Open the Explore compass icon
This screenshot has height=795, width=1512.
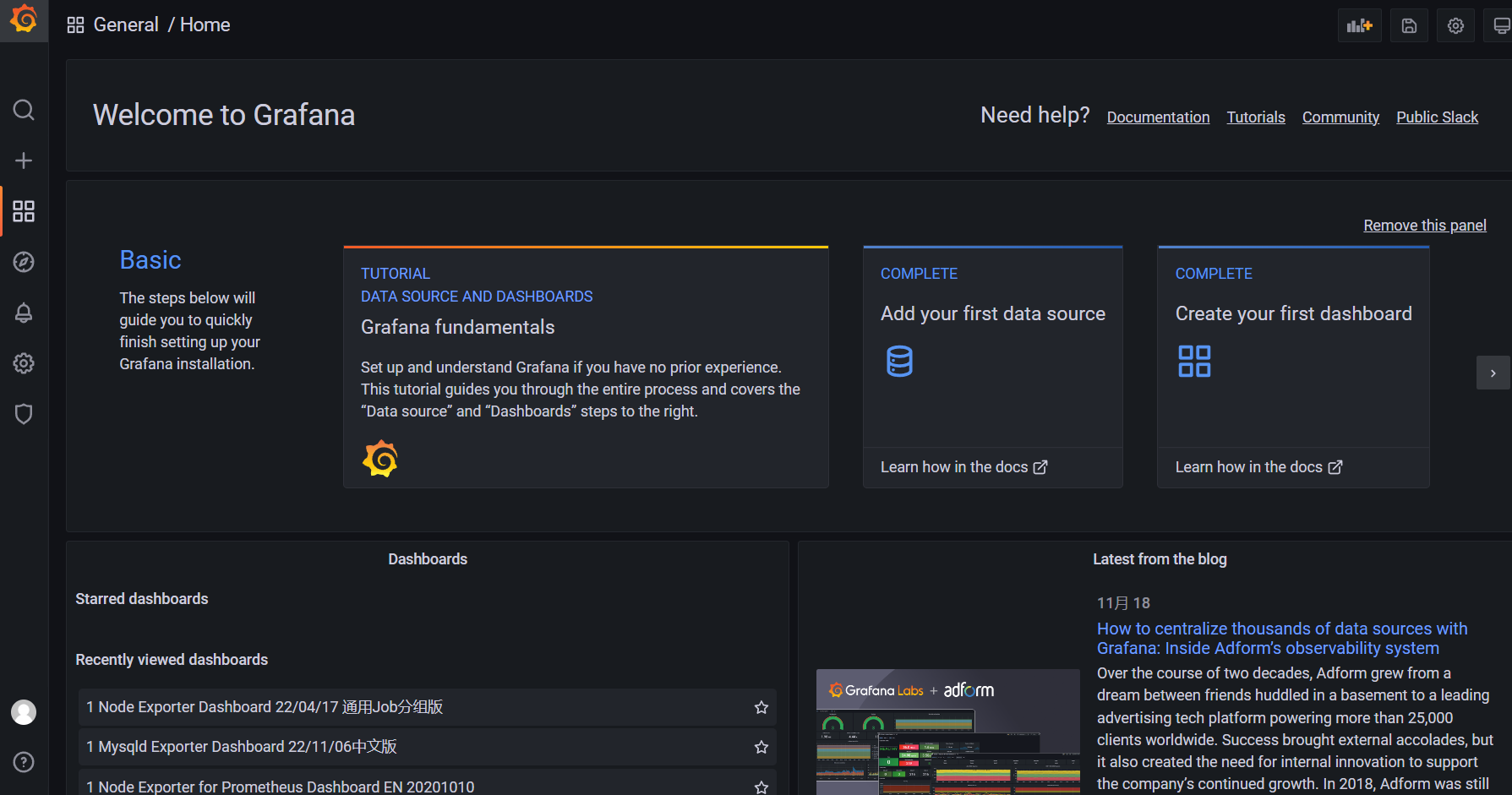coord(24,262)
